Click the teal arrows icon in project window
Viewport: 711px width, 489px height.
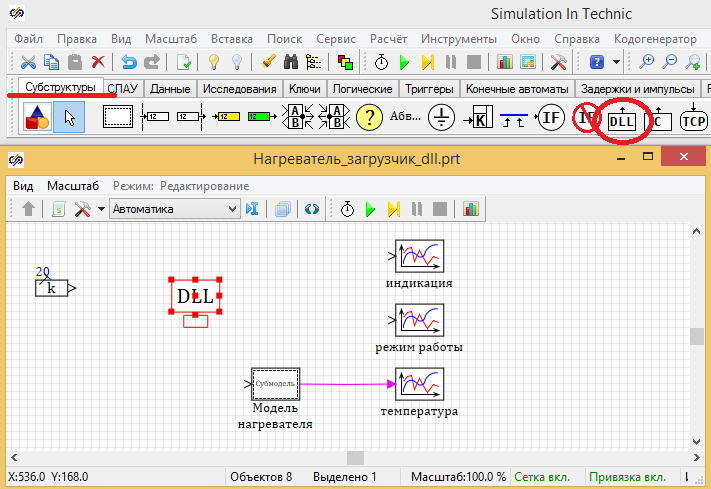pyautogui.click(x=312, y=209)
